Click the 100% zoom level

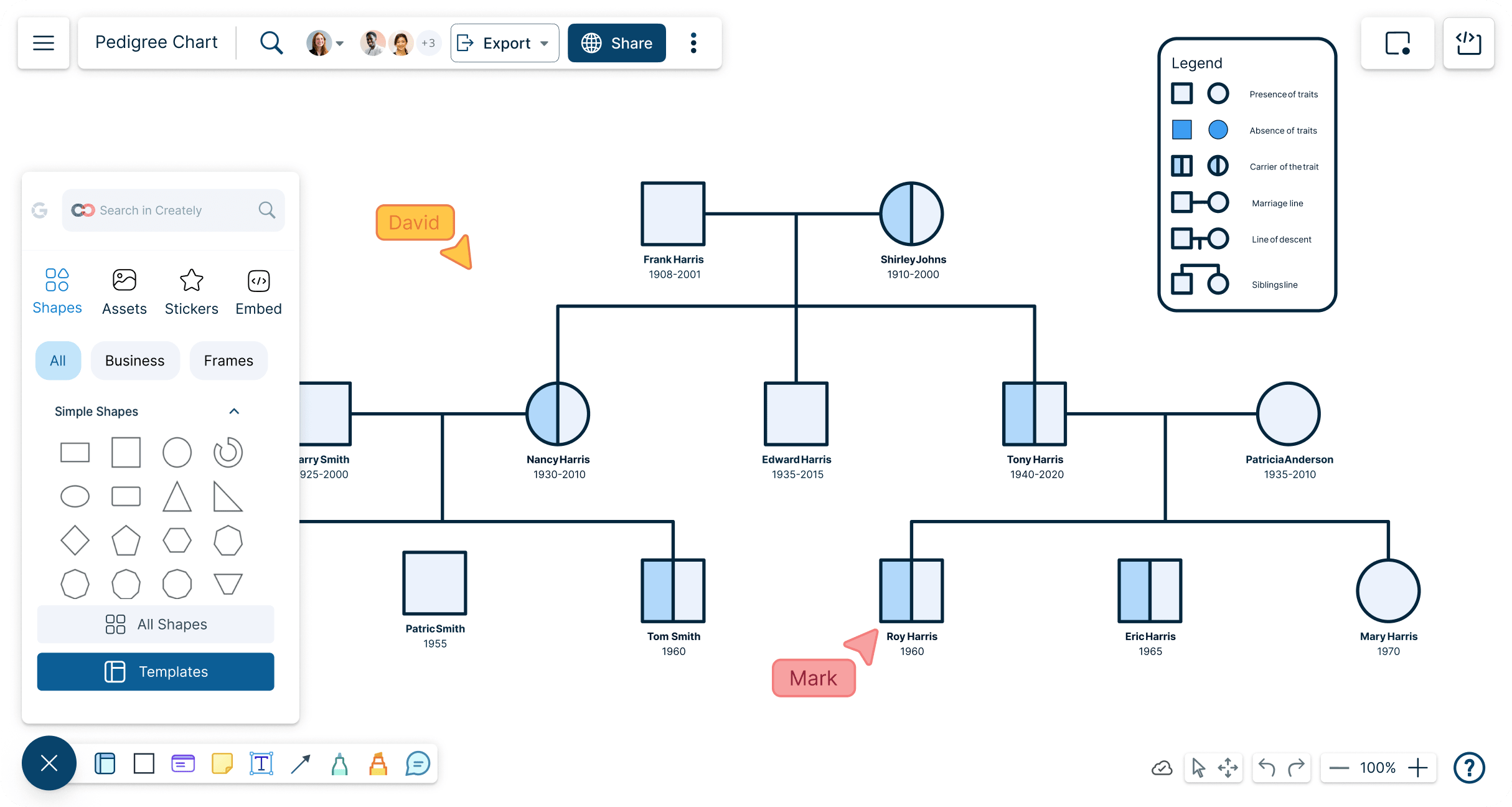[1378, 768]
